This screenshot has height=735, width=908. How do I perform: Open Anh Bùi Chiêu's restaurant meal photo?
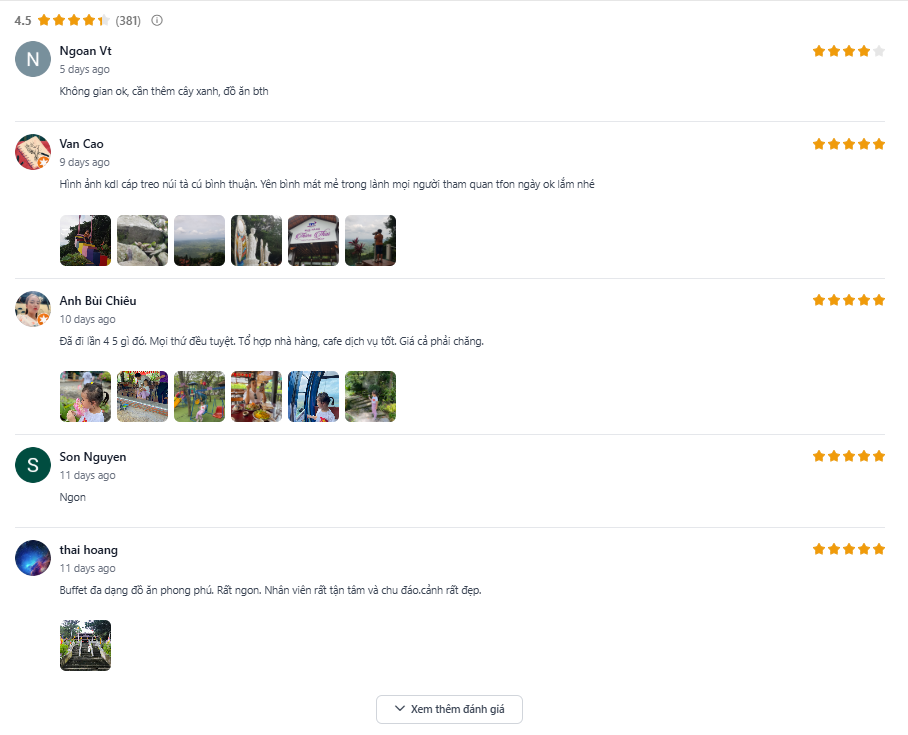pyautogui.click(x=257, y=397)
